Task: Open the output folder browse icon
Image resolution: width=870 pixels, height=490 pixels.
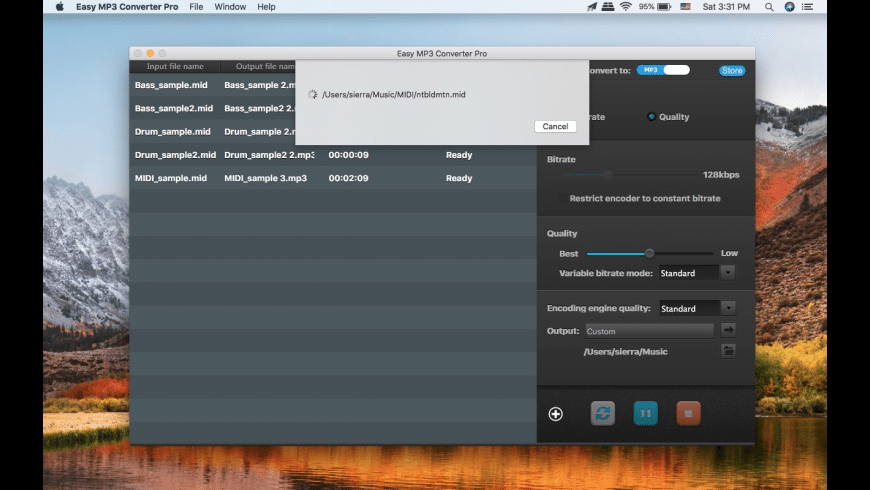Action: (x=728, y=351)
